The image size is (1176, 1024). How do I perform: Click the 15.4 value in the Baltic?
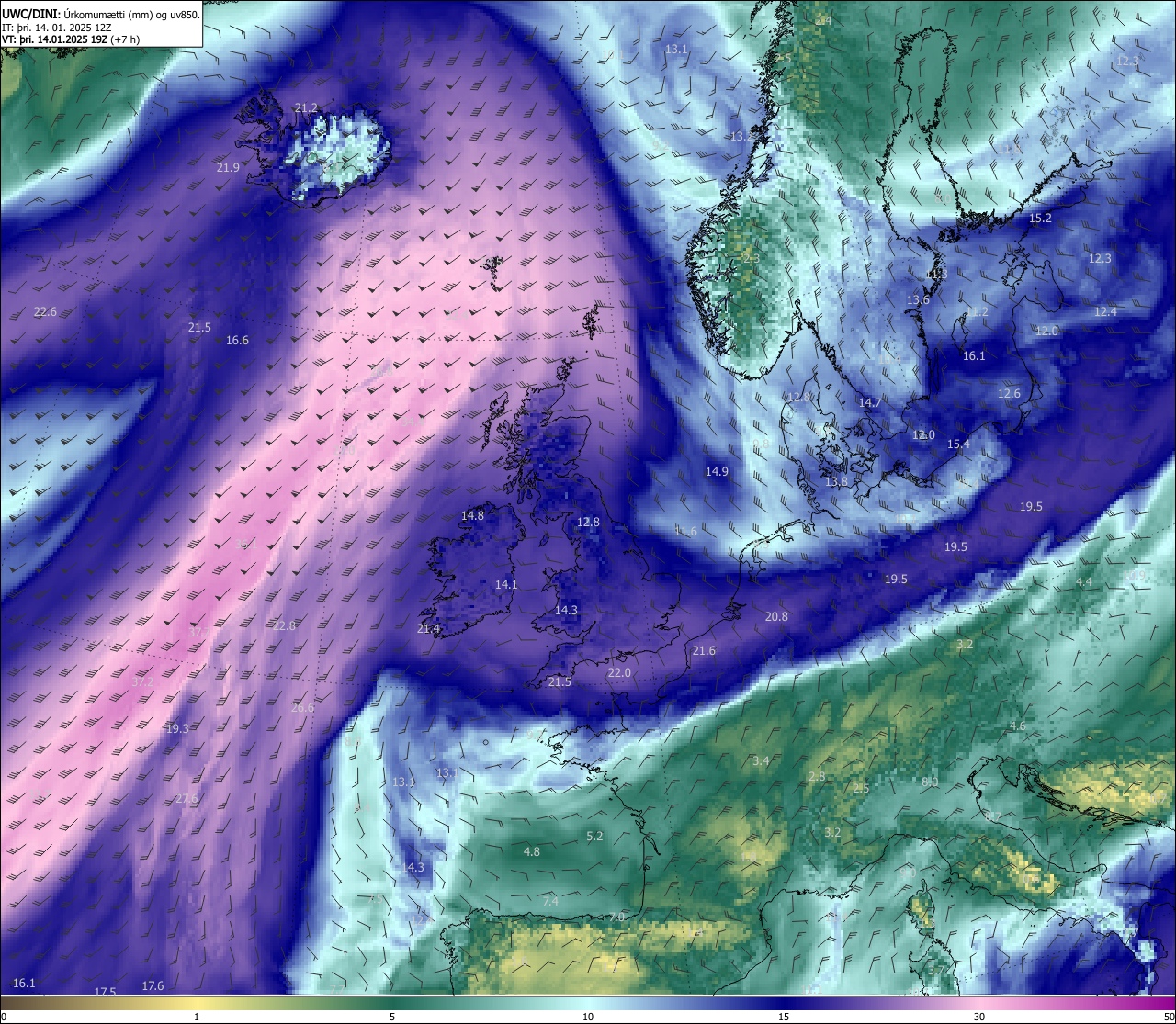click(958, 444)
